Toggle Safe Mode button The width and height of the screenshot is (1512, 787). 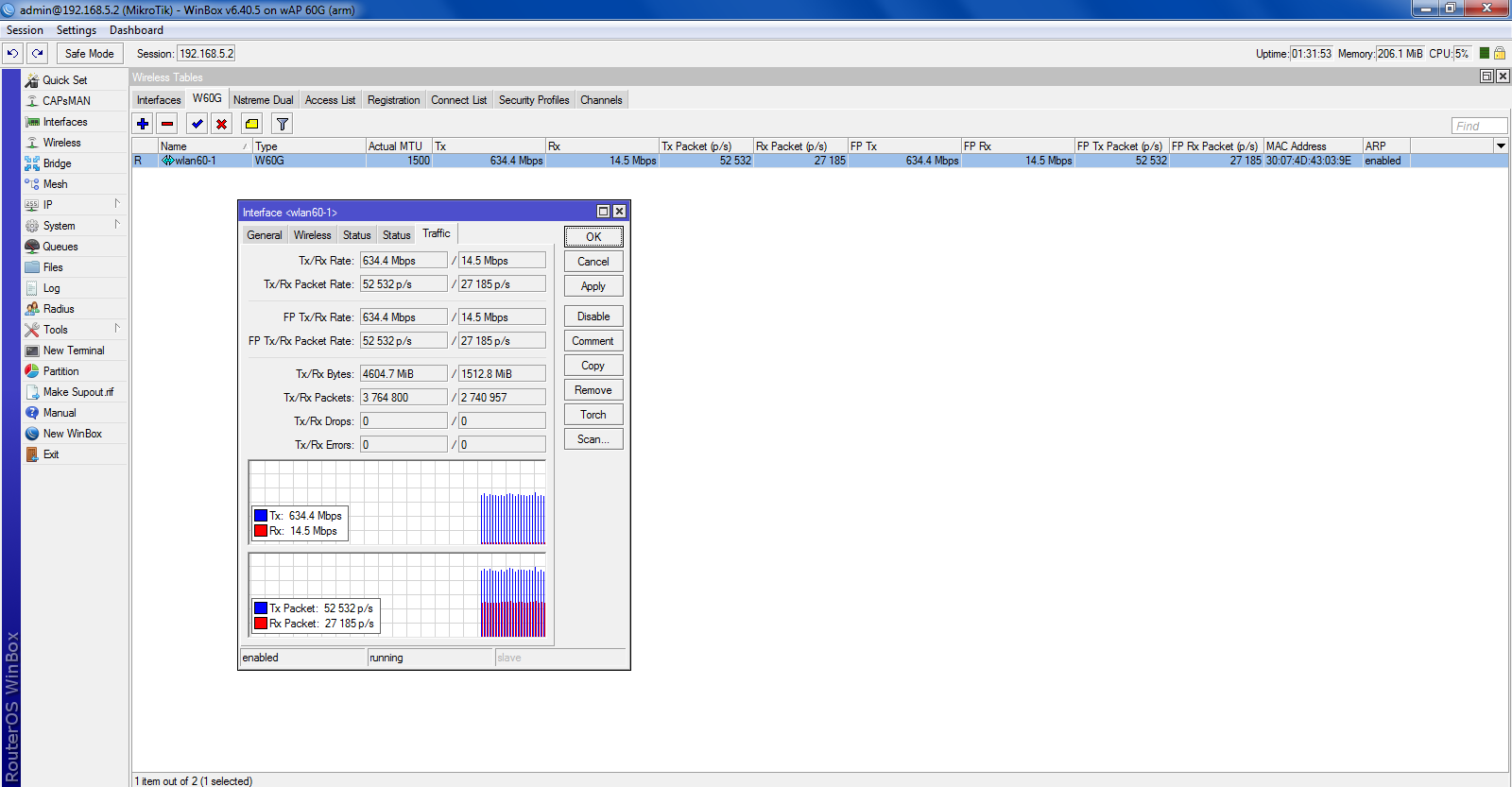point(90,54)
